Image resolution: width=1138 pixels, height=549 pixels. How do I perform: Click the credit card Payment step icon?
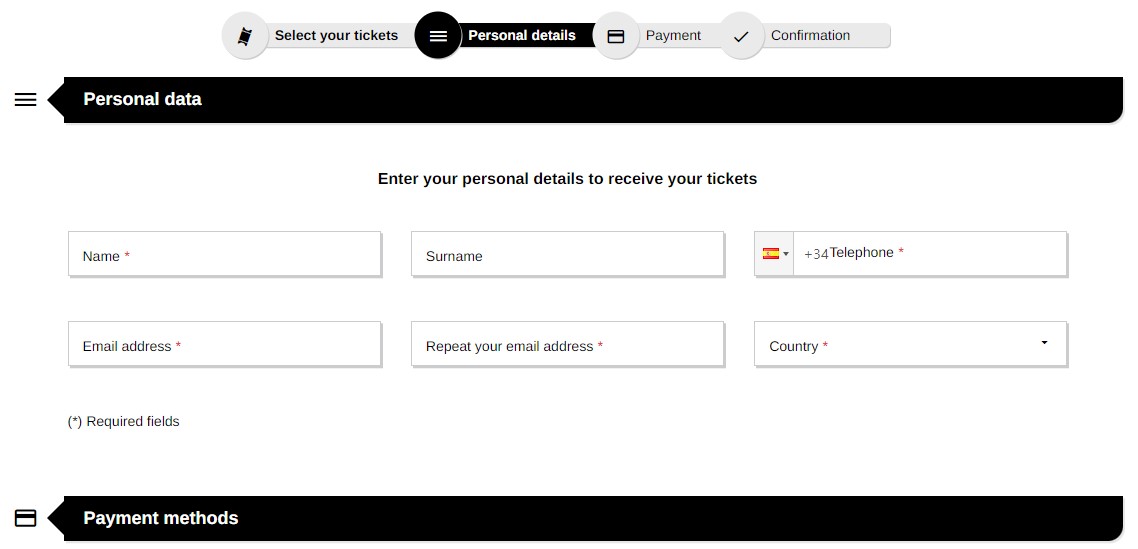pyautogui.click(x=615, y=36)
